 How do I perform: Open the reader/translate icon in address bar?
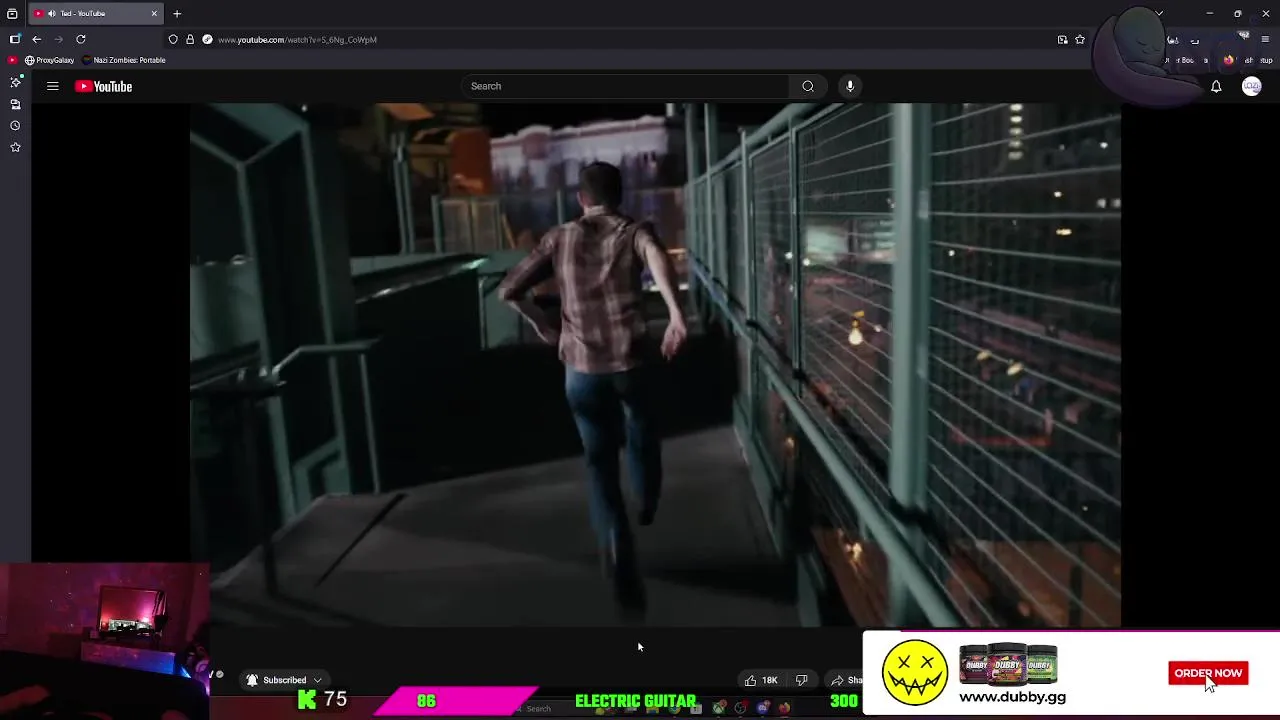[x=1062, y=39]
